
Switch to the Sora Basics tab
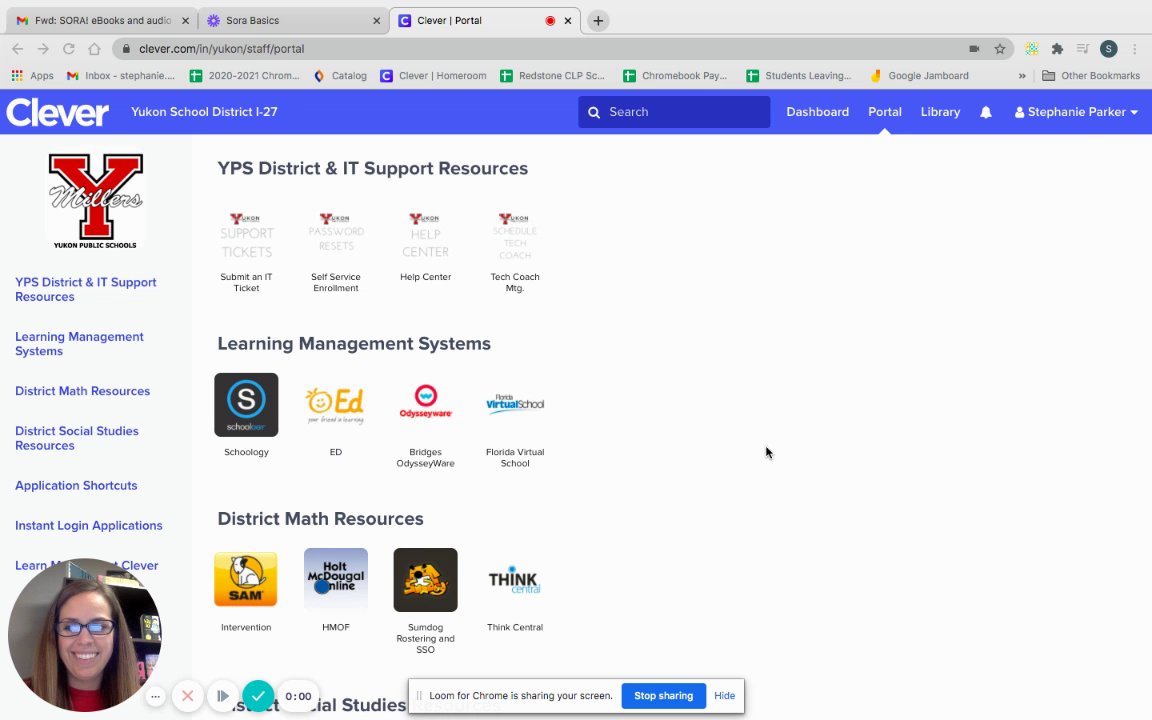coord(294,21)
